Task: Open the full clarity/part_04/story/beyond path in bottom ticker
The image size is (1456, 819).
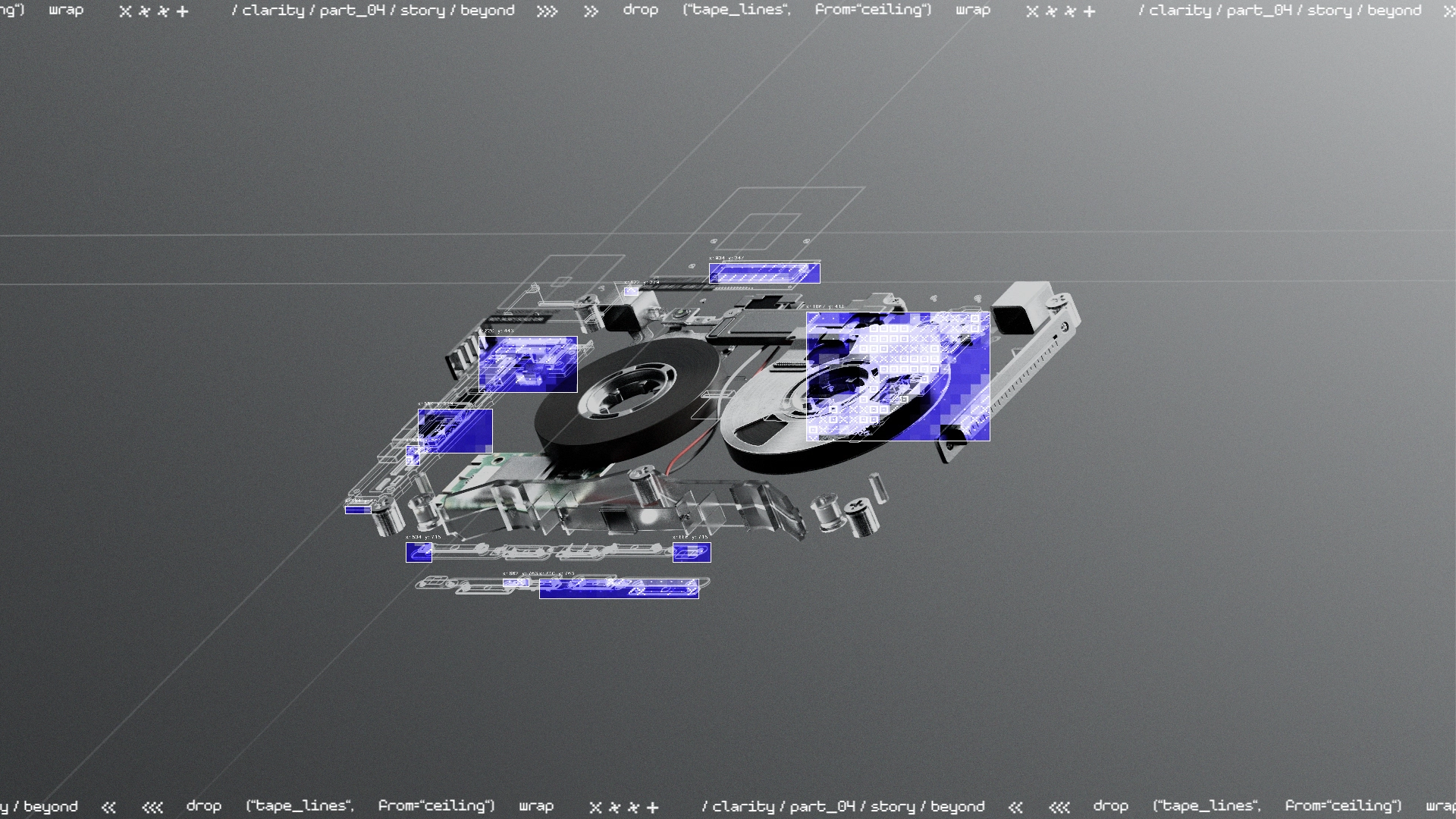Action: click(x=843, y=807)
